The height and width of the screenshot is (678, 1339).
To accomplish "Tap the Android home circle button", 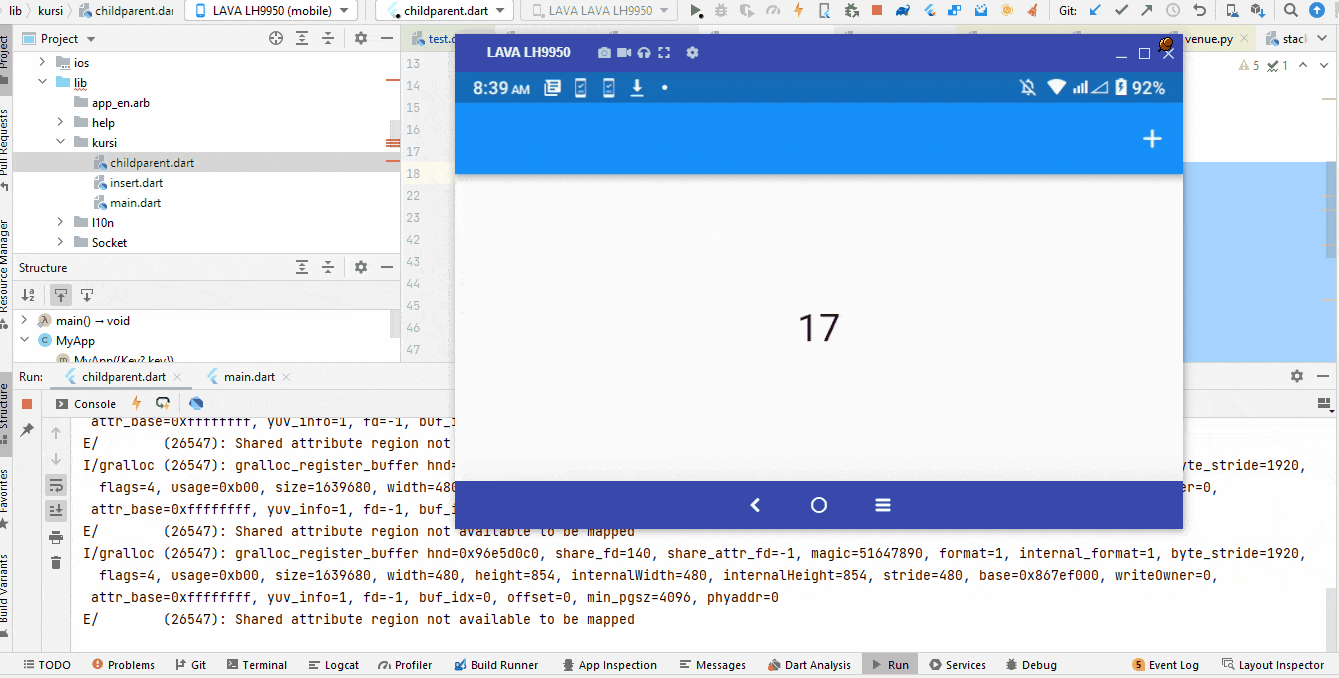I will click(819, 505).
